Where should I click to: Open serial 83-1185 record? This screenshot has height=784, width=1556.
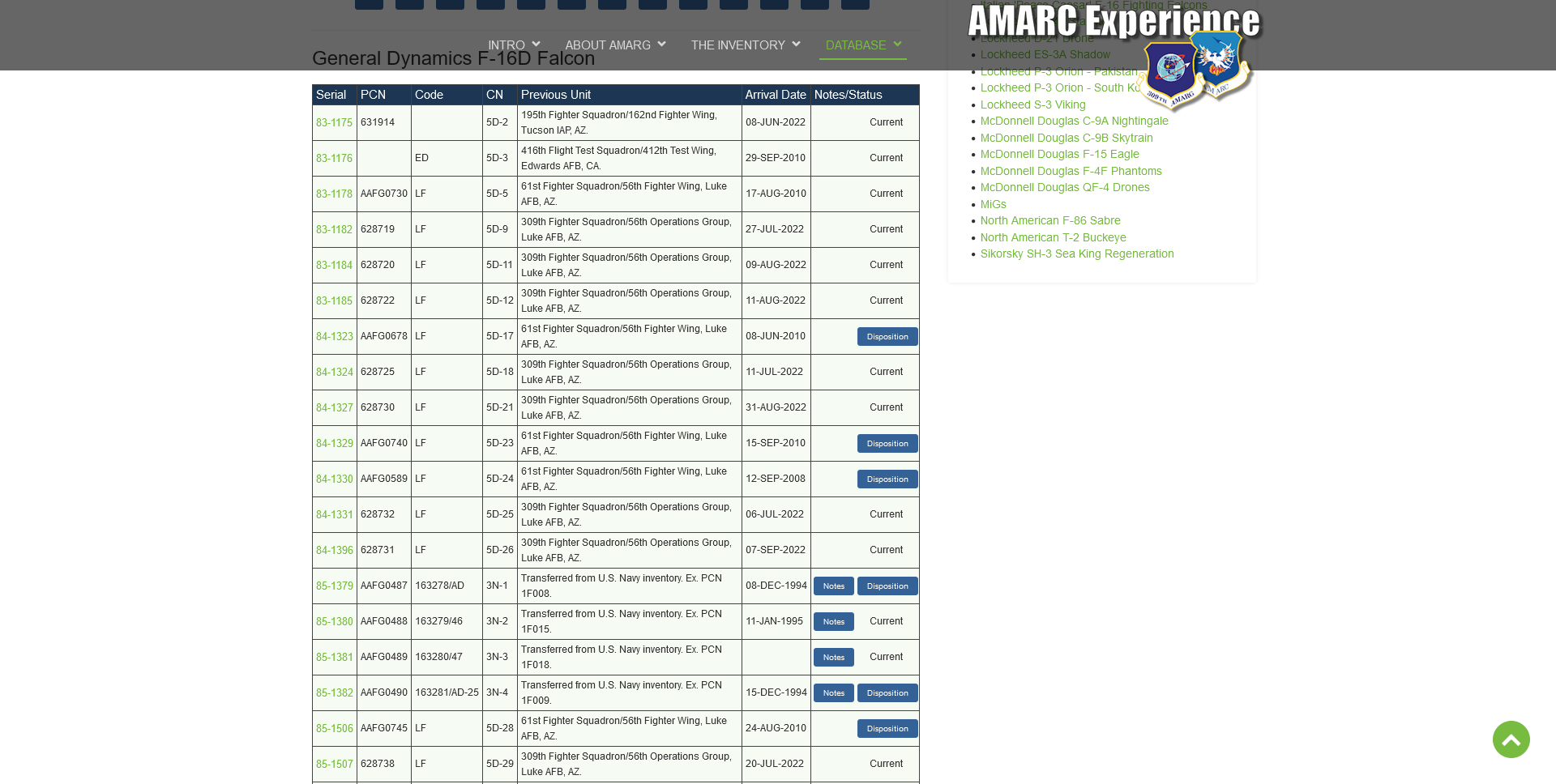pos(334,300)
